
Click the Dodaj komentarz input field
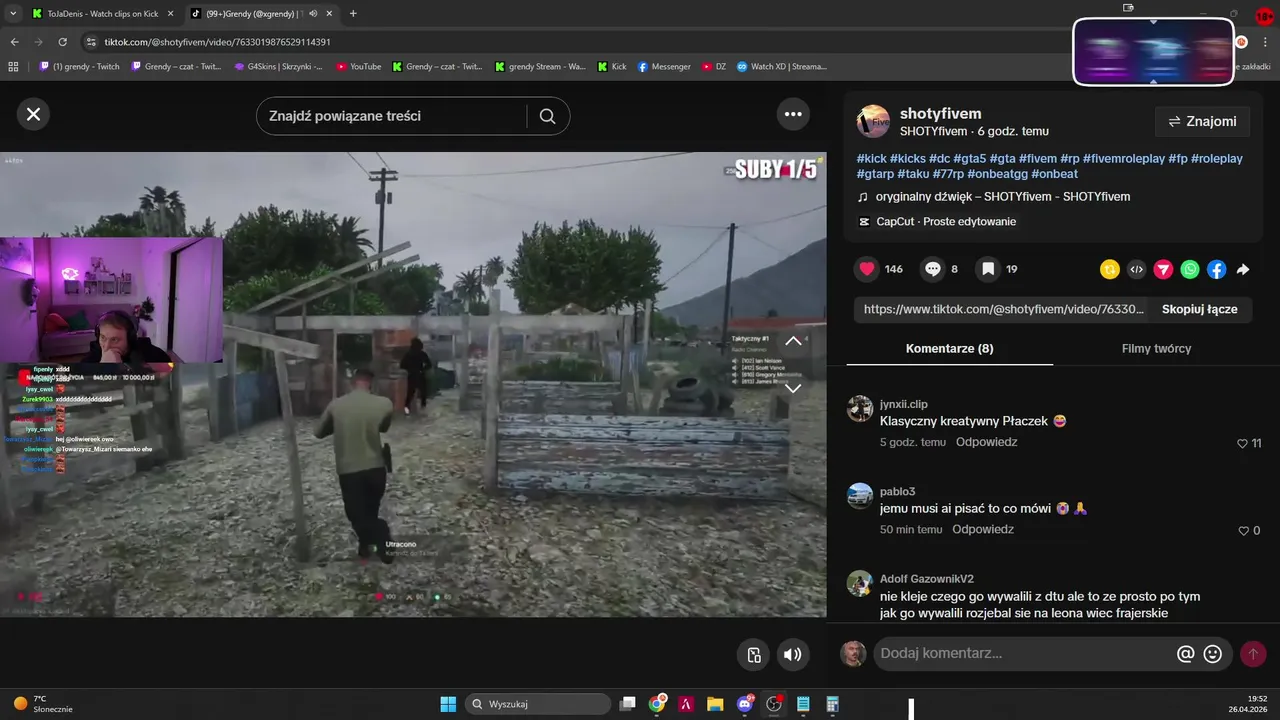pos(1020,653)
